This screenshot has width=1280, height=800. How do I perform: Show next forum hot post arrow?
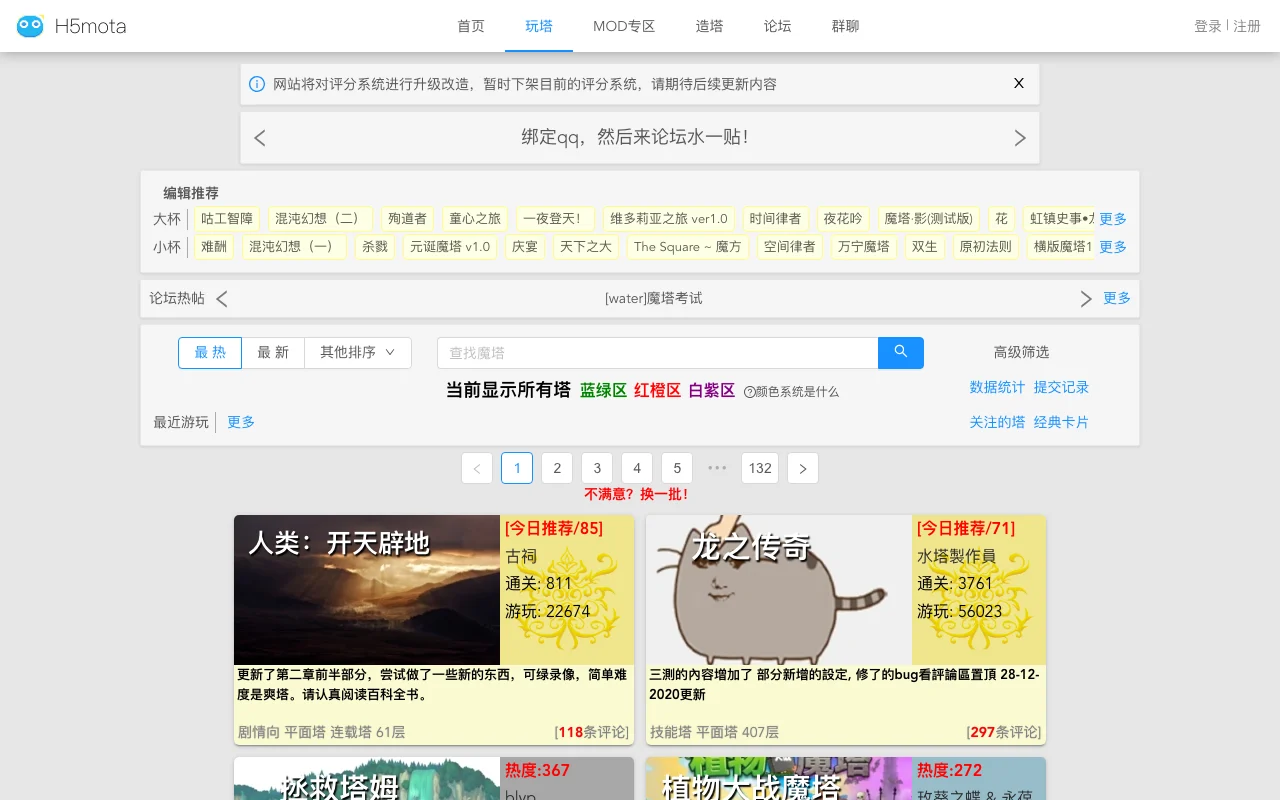pos(1086,298)
